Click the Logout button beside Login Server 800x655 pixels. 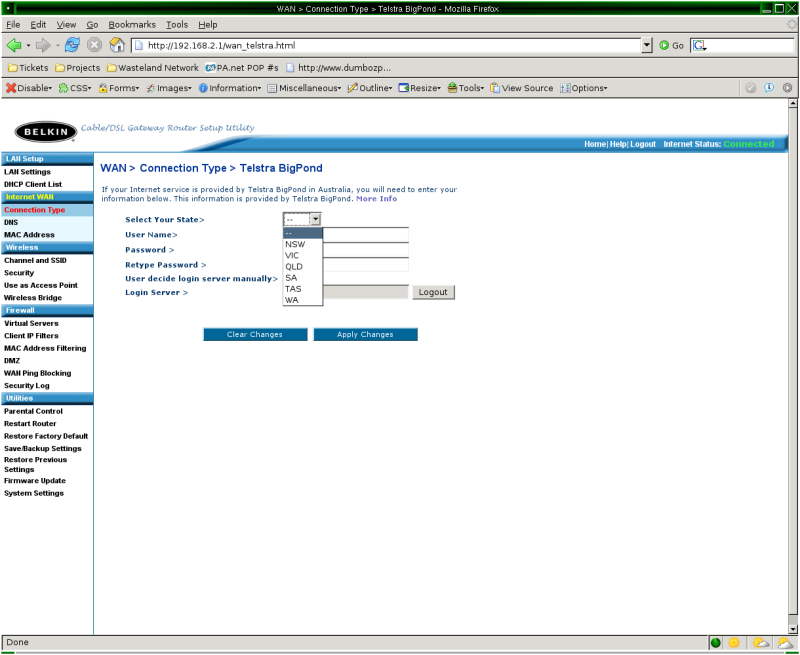tap(433, 292)
